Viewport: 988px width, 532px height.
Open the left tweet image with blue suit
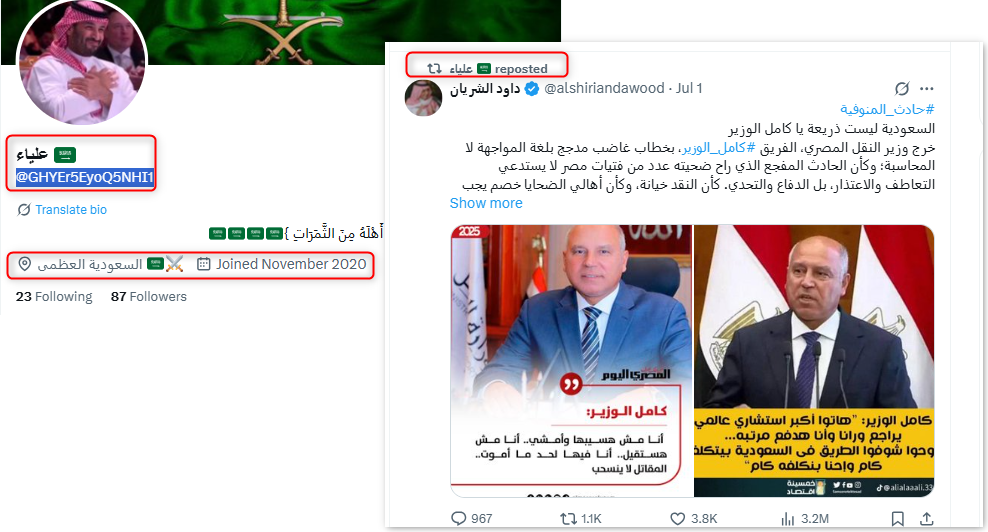571,361
